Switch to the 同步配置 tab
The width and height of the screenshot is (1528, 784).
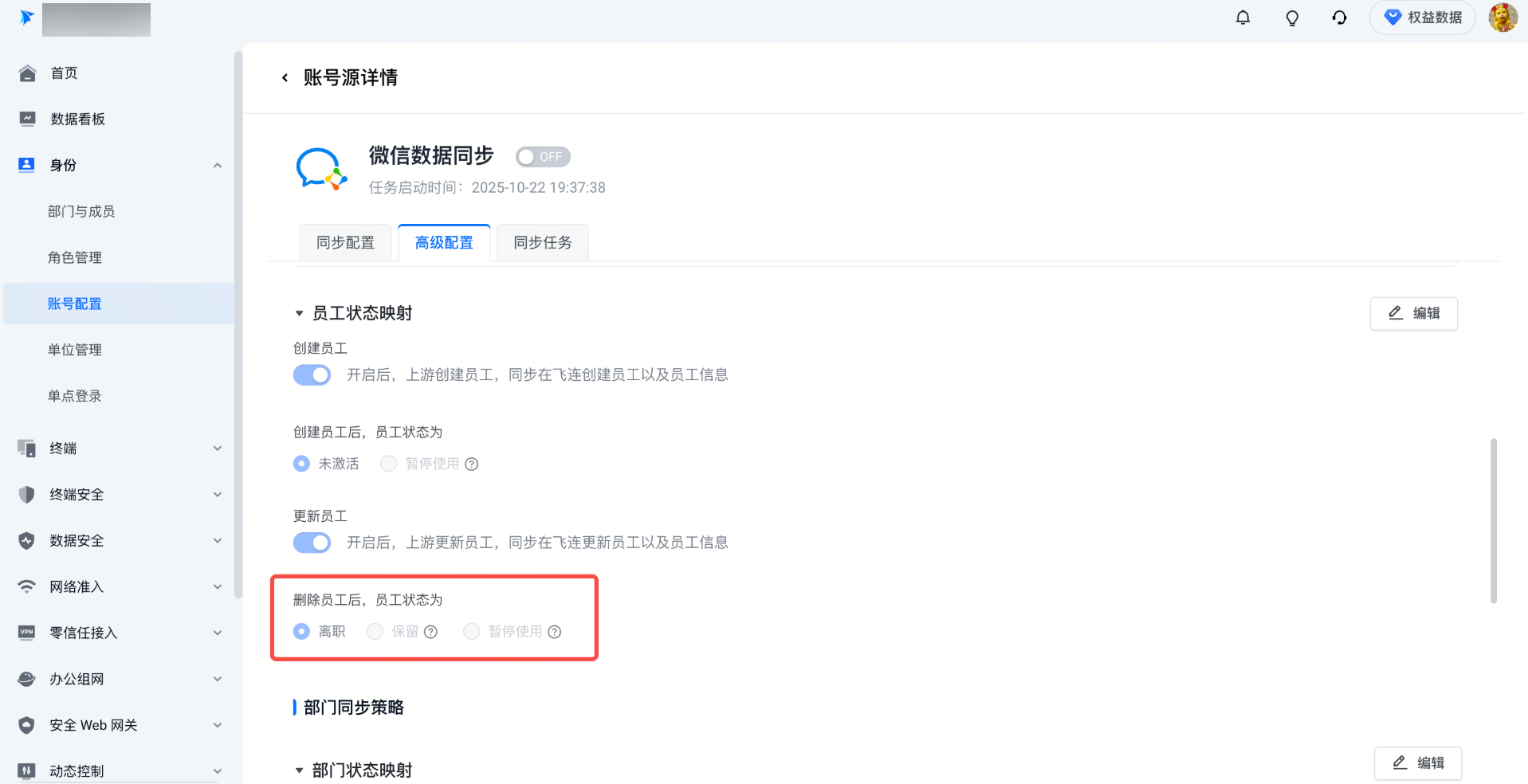[345, 242]
